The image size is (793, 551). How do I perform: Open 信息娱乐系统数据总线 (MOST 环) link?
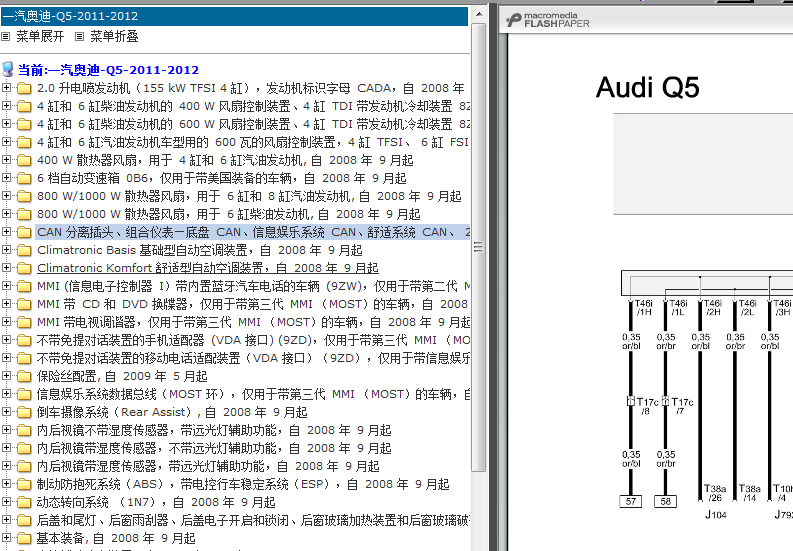coord(253,394)
